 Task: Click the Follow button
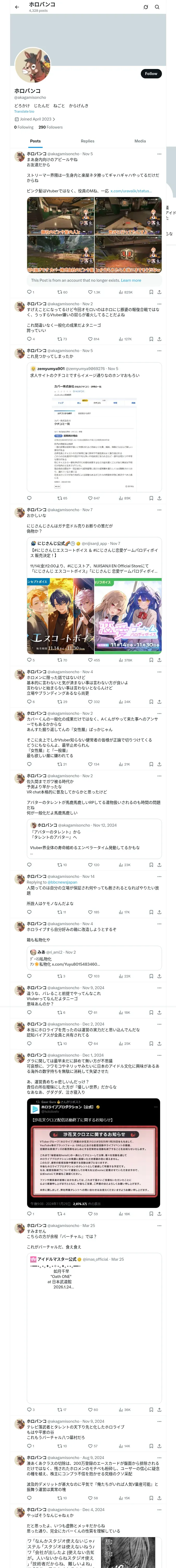click(150, 74)
